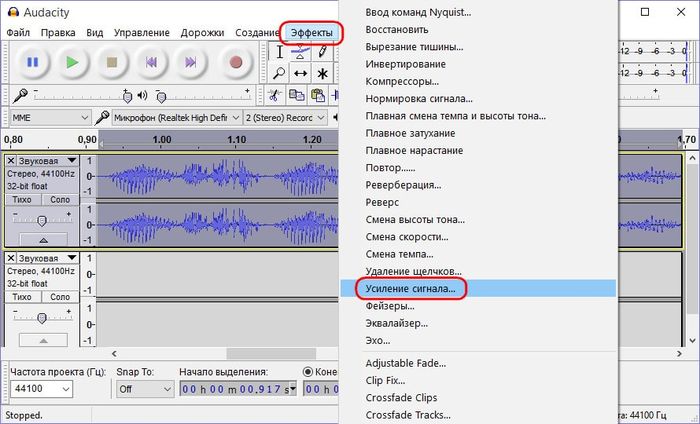Click the horizontal scrollbar thumb under tracks
Image resolution: width=700 pixels, height=424 pixels.
[271, 353]
